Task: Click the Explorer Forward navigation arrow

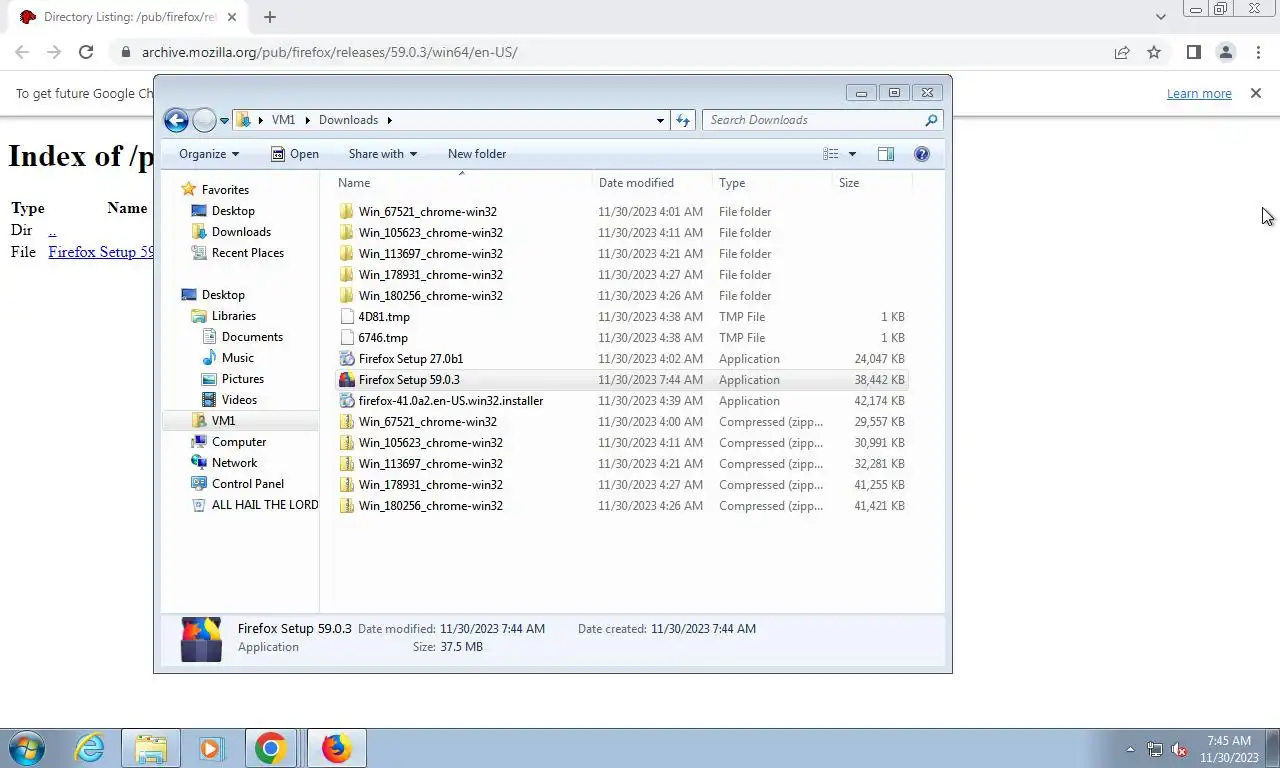Action: click(x=204, y=120)
